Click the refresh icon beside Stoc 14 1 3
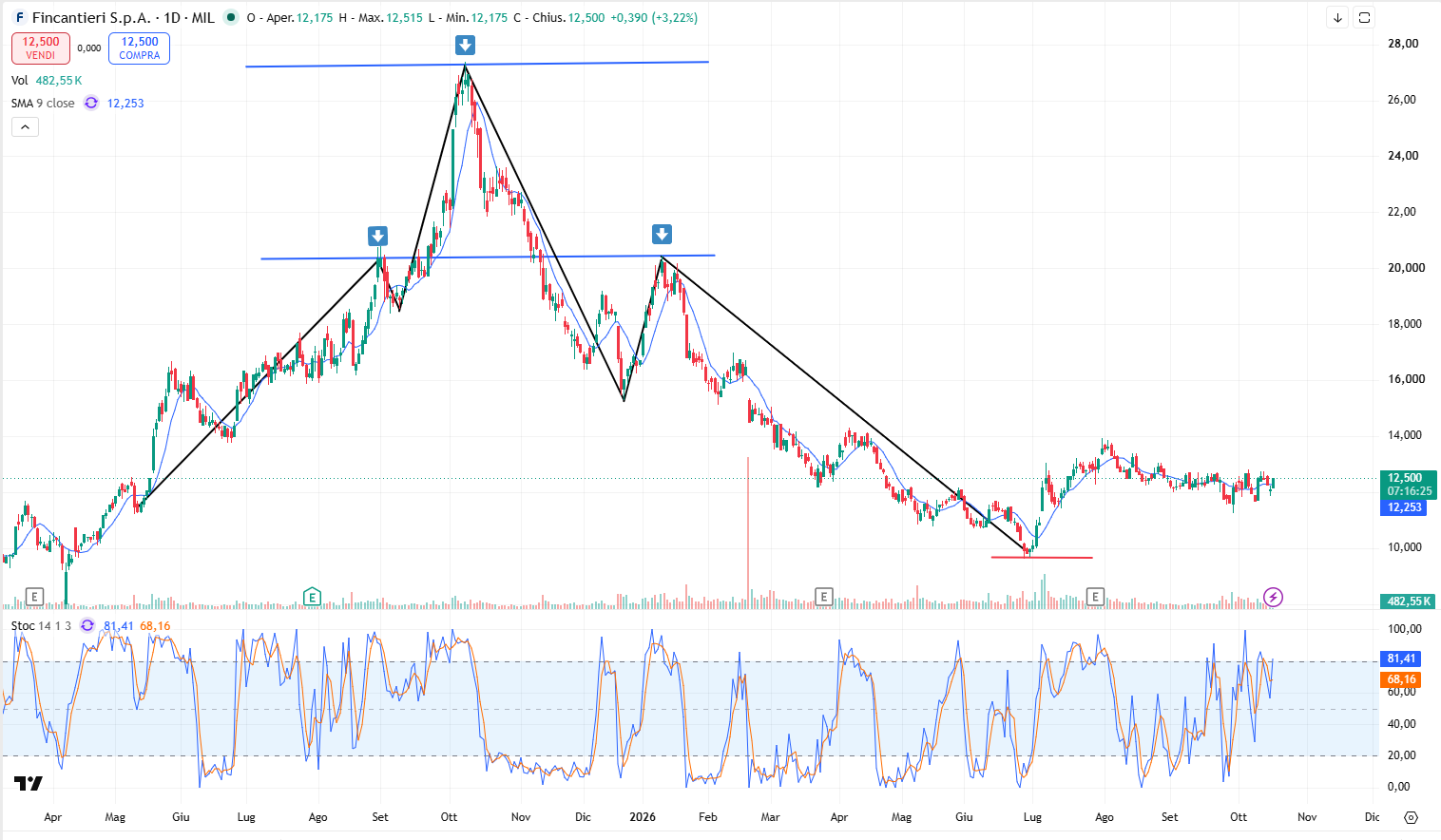The width and height of the screenshot is (1441, 840). tap(87, 625)
